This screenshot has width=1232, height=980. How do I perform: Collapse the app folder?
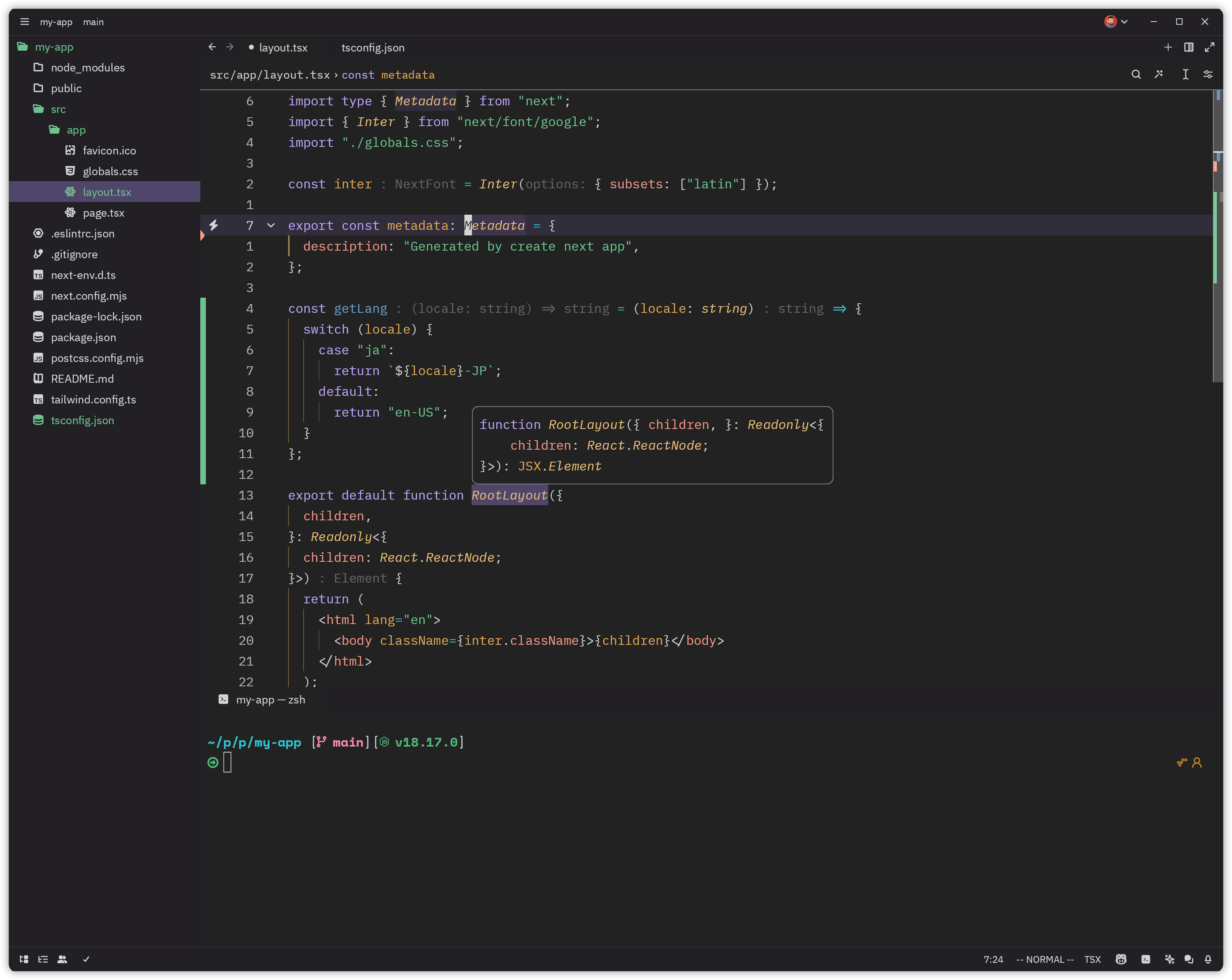coord(67,130)
